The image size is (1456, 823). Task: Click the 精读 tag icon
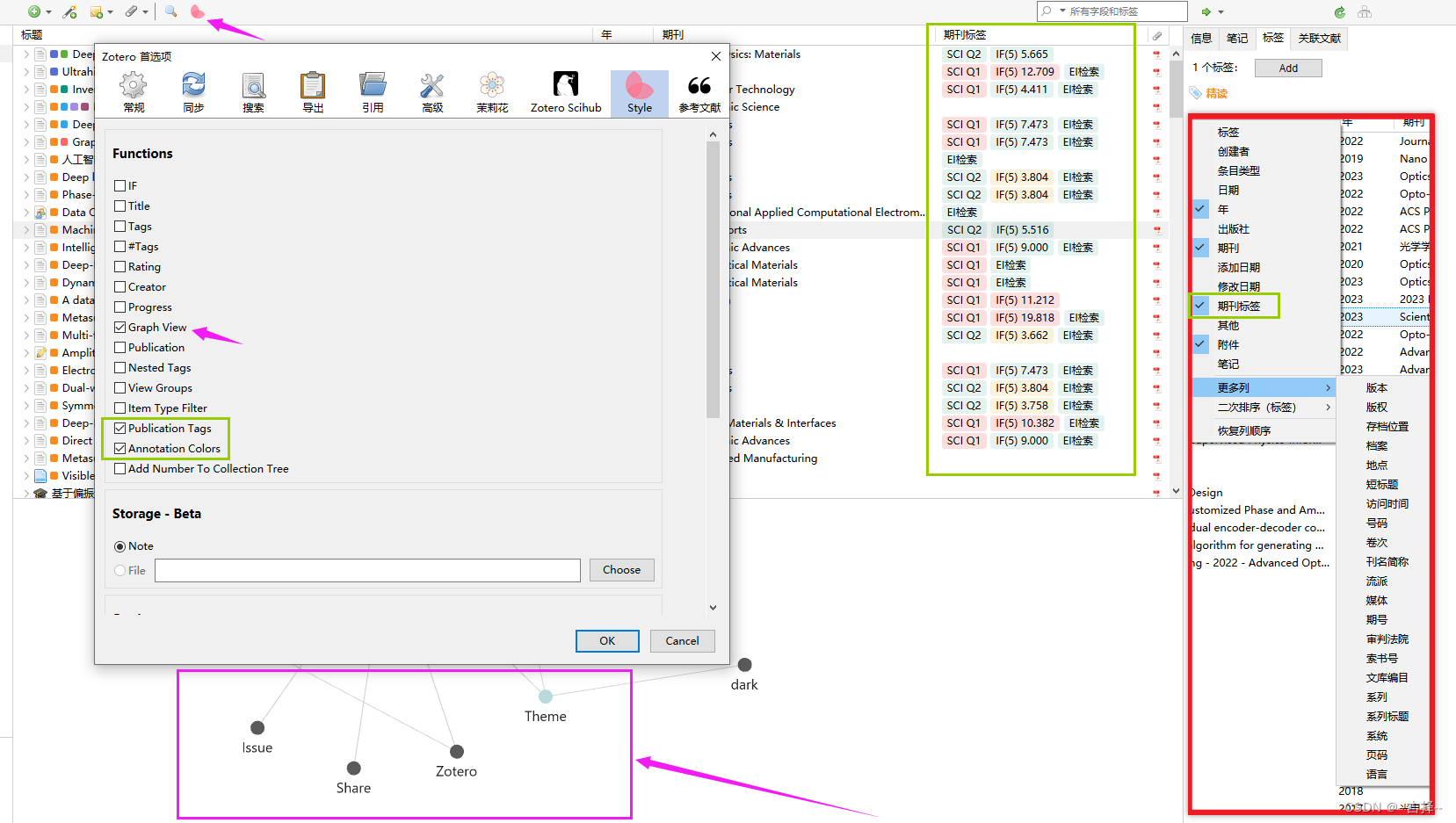(x=1195, y=93)
